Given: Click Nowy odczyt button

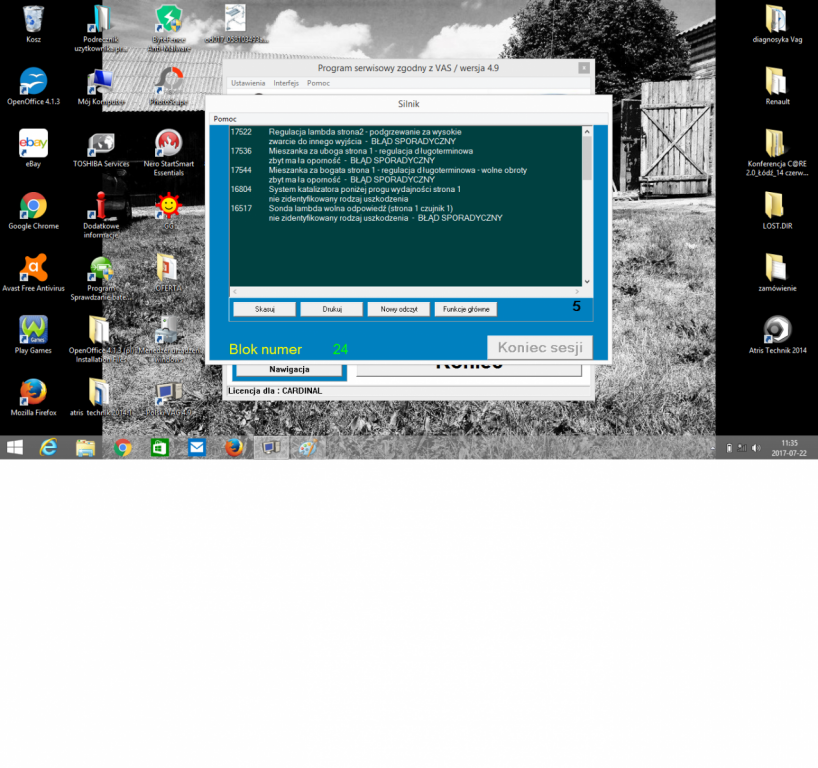Looking at the screenshot, I should 399,309.
